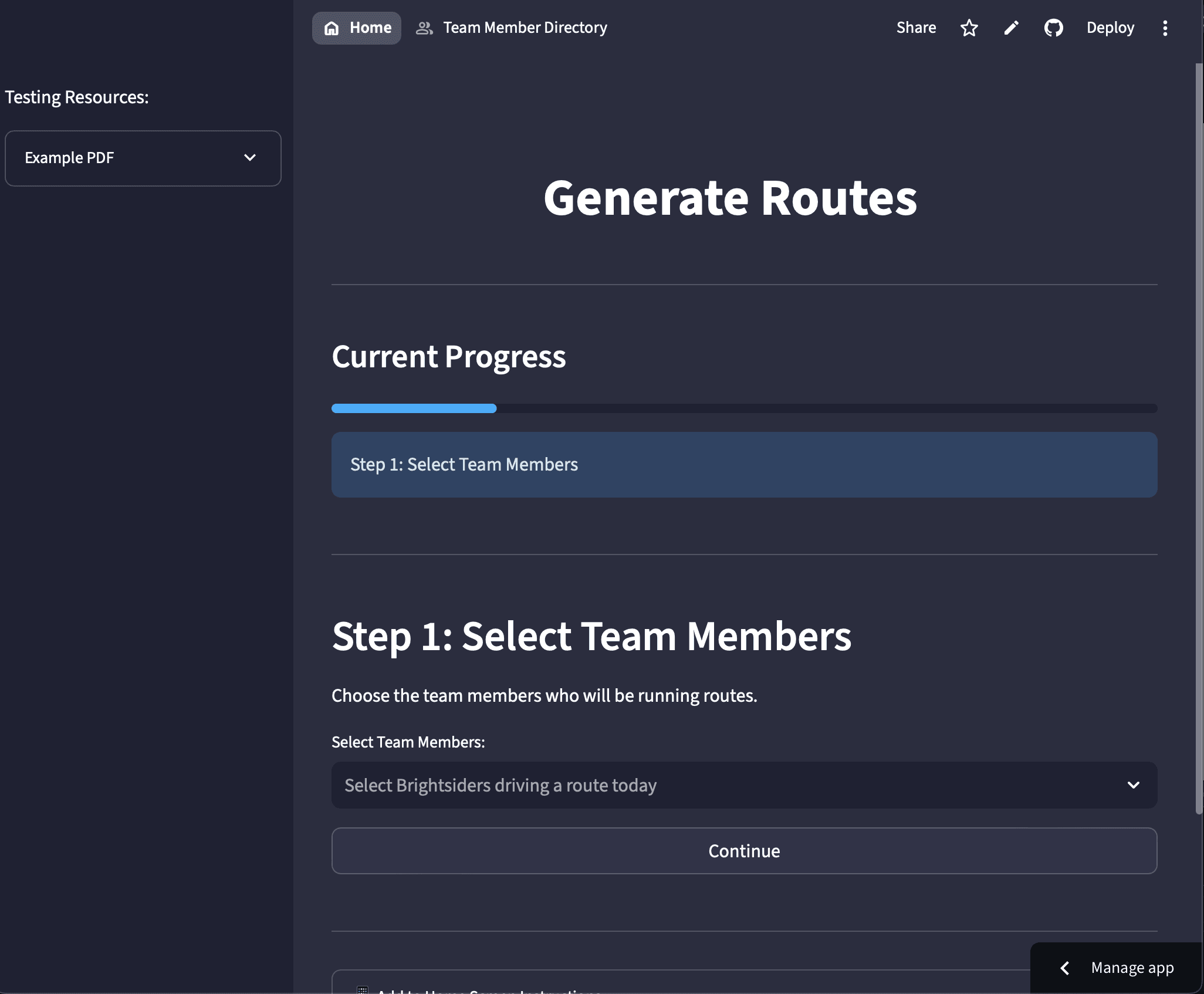
Task: Click the Team Member Directory people icon
Action: (x=425, y=27)
